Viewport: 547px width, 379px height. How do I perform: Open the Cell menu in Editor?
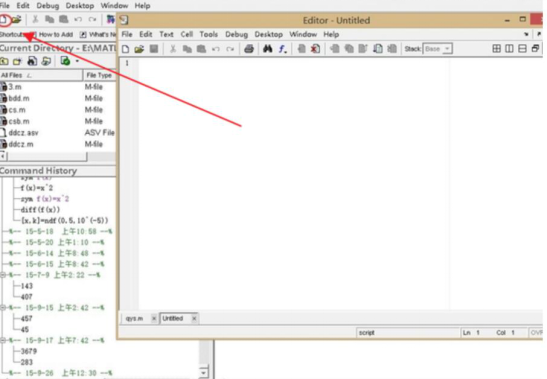[x=187, y=34]
